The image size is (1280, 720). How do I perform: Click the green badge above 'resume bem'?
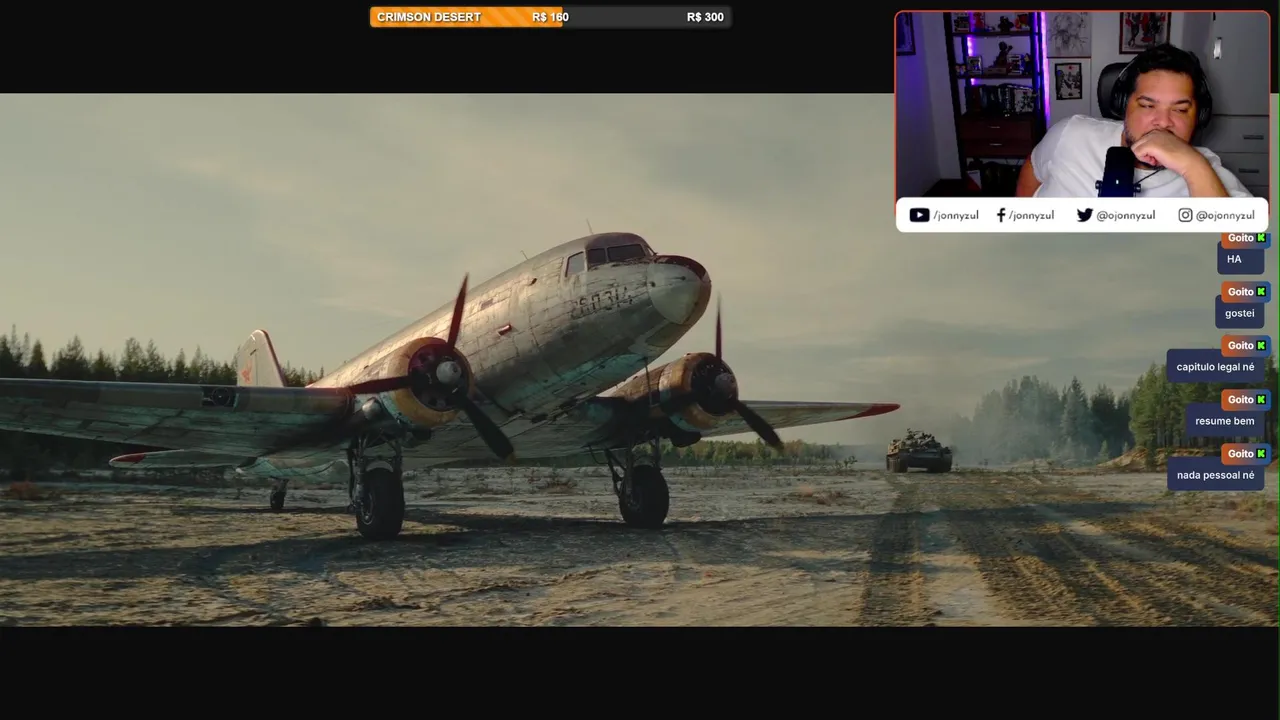coord(1261,400)
